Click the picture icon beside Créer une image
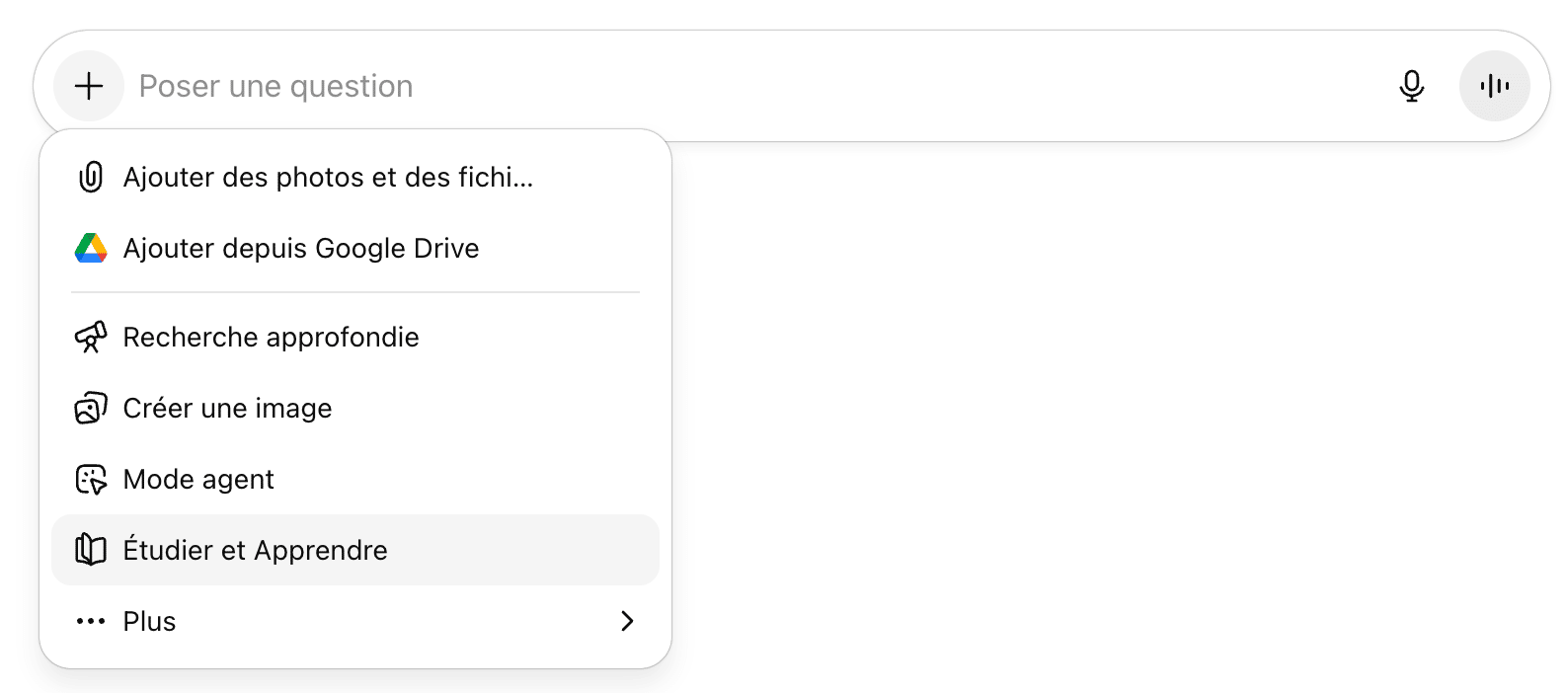This screenshot has width=1568, height=693. [x=91, y=408]
